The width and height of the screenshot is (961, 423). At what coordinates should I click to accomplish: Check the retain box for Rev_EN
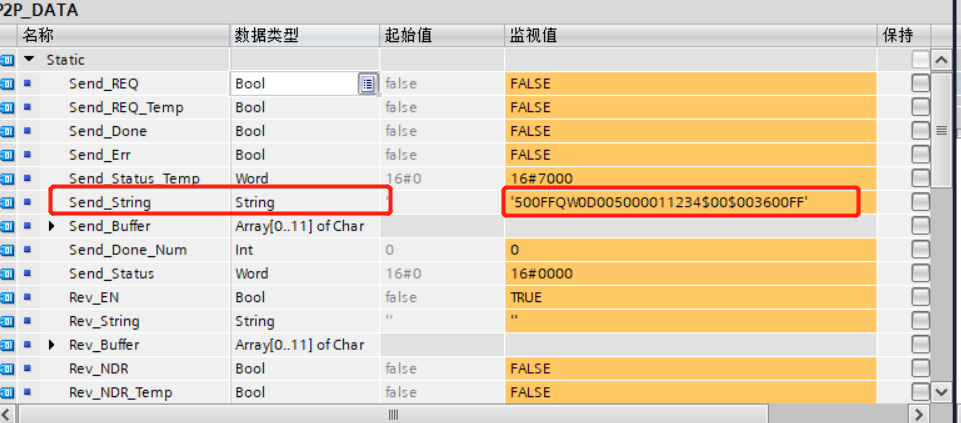[920, 298]
